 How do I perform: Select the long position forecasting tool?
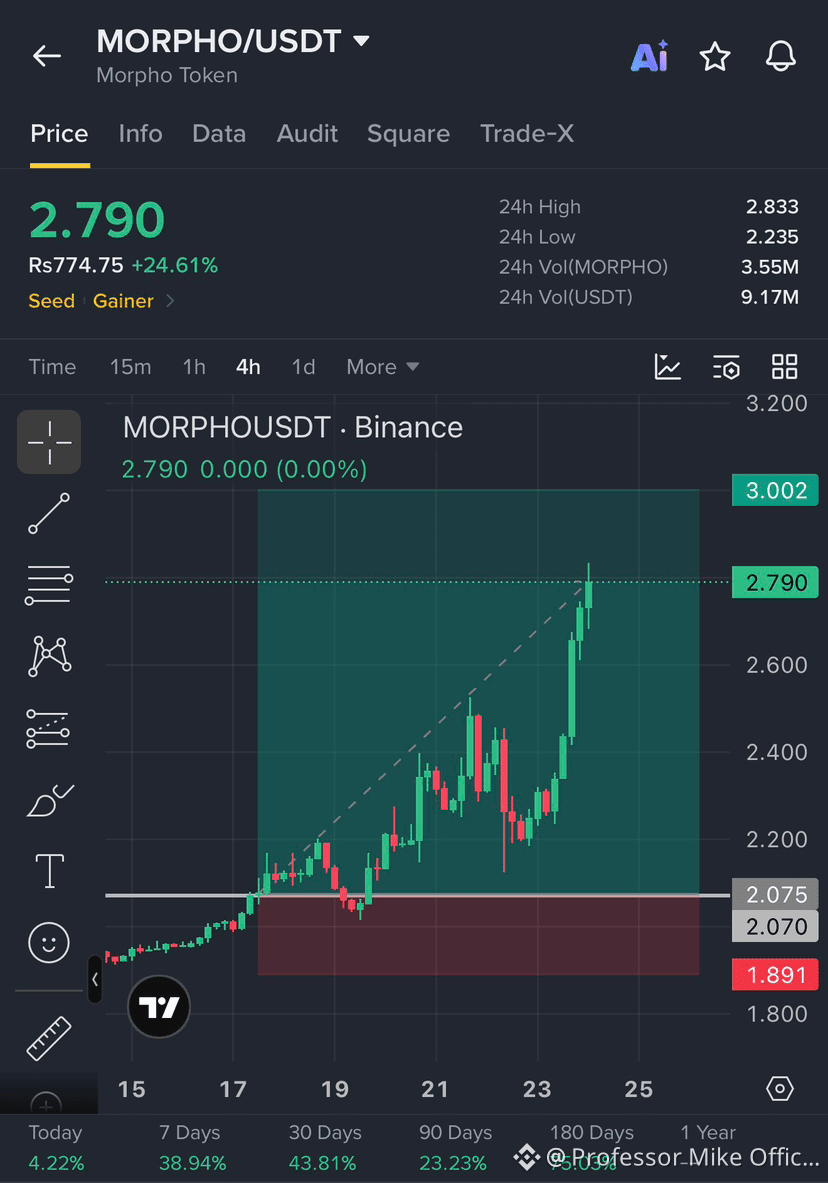point(48,729)
